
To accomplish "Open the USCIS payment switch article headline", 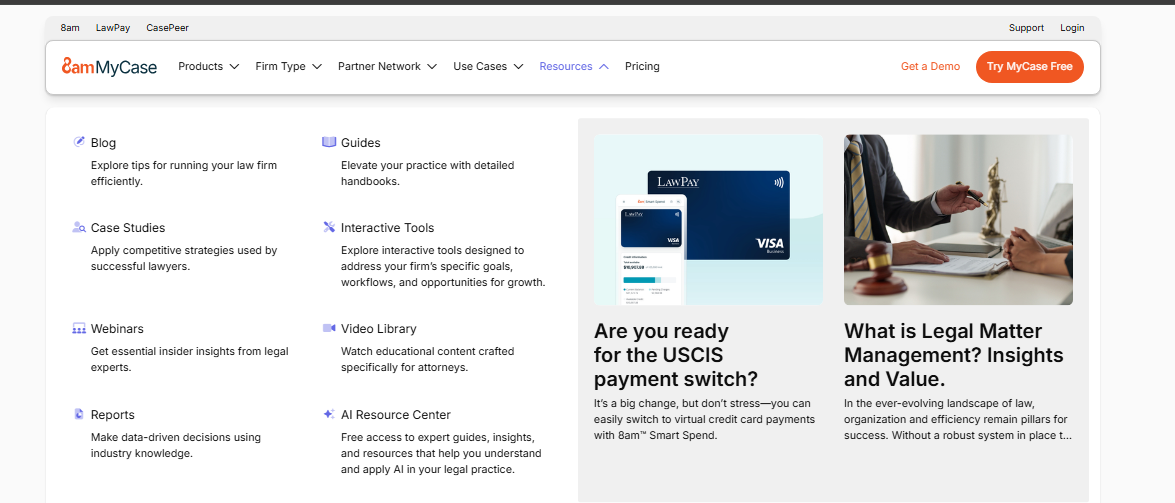I will pyautogui.click(x=676, y=355).
